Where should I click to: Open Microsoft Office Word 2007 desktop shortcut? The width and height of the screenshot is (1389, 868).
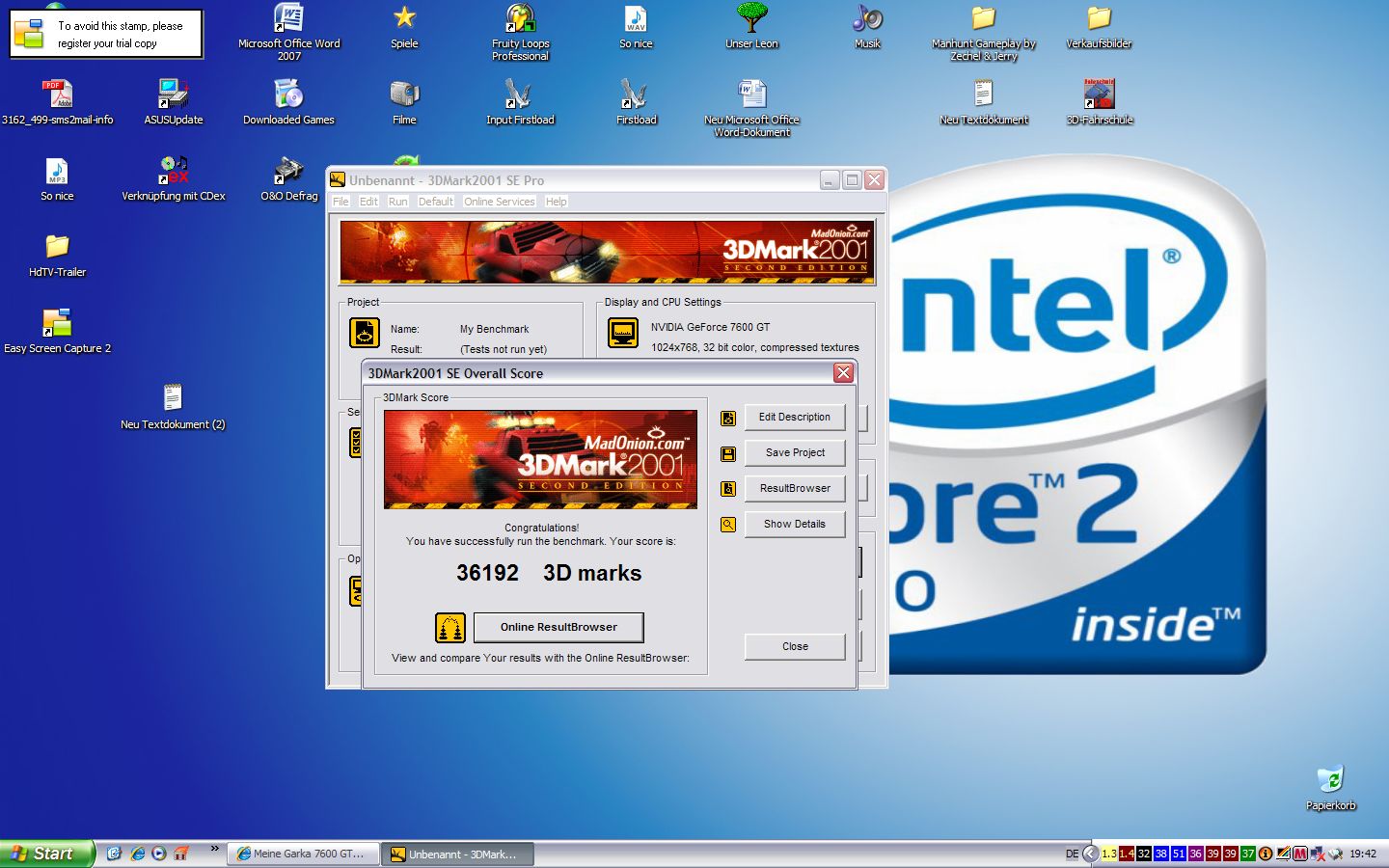(288, 33)
